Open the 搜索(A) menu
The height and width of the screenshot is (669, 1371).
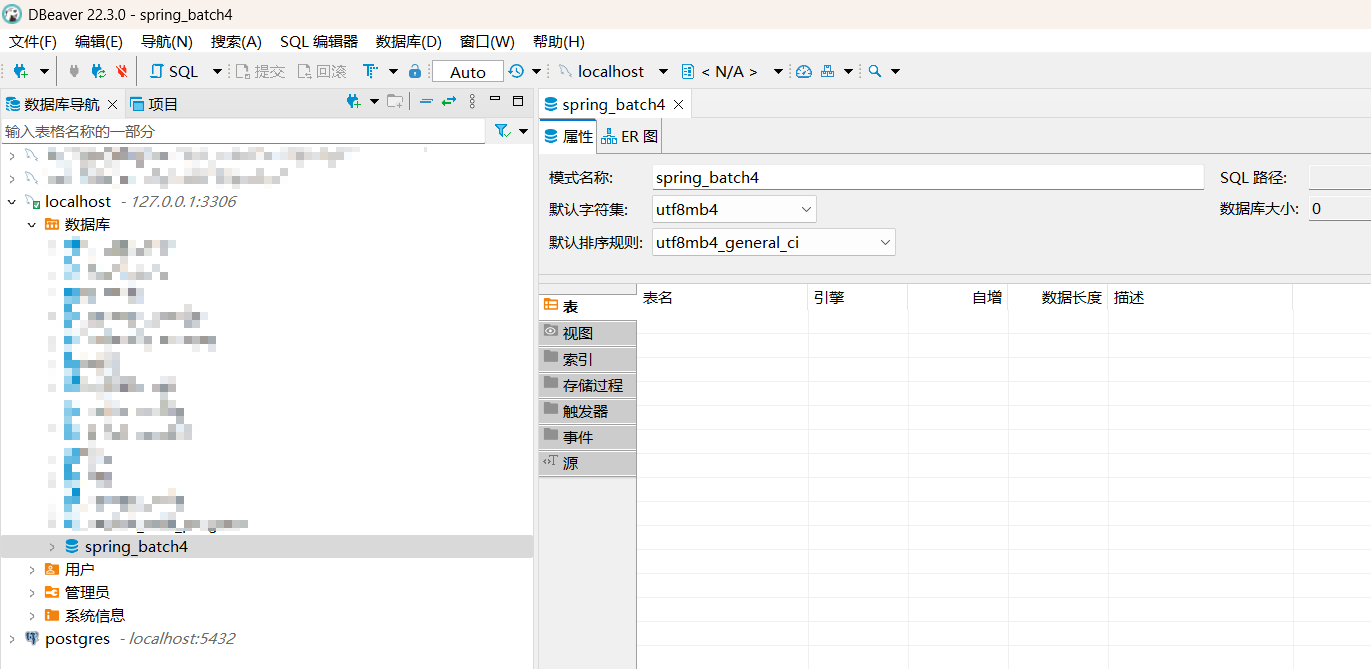(236, 42)
